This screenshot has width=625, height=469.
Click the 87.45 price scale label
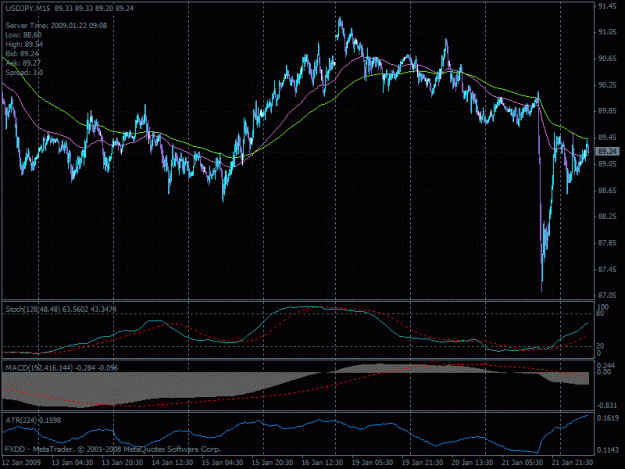tap(607, 269)
